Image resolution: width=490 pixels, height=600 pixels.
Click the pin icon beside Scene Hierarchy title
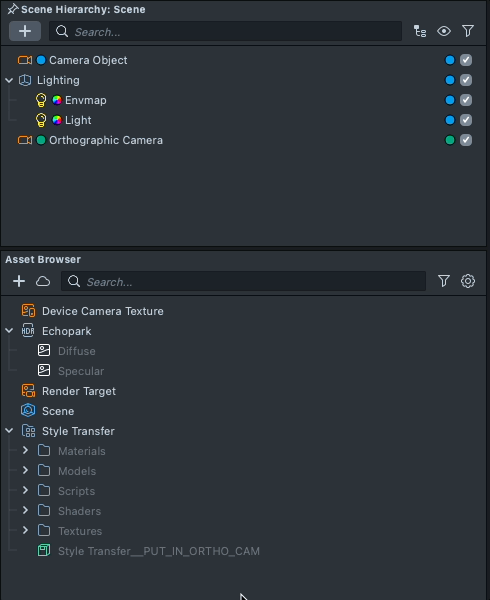[x=13, y=9]
